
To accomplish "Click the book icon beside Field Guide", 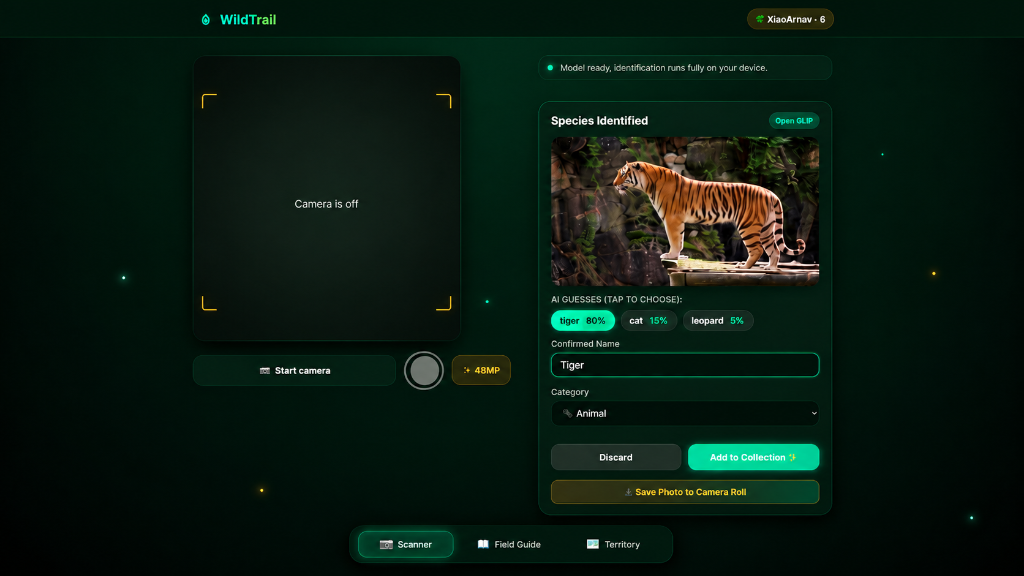I will 483,544.
